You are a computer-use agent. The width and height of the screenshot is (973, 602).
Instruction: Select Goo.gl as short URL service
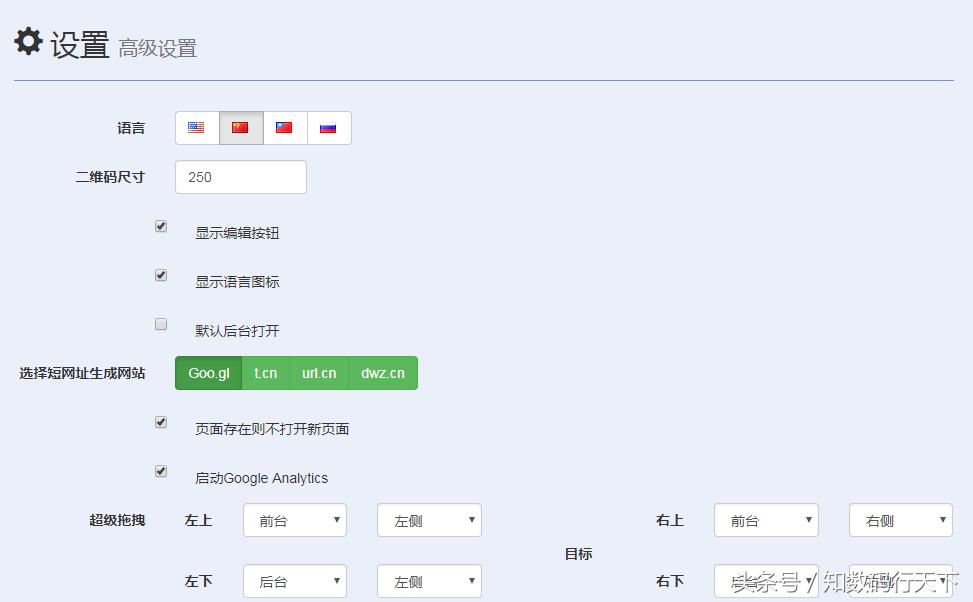208,373
